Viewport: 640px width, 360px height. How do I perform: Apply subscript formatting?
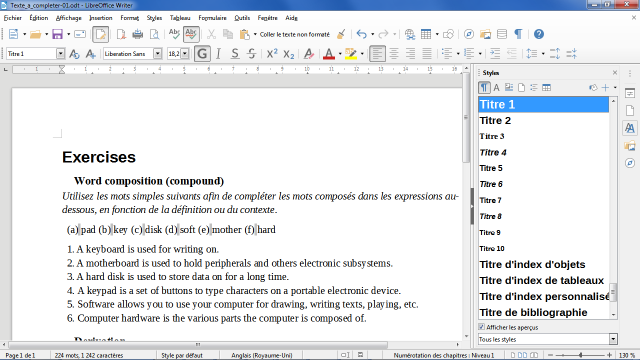[289, 54]
